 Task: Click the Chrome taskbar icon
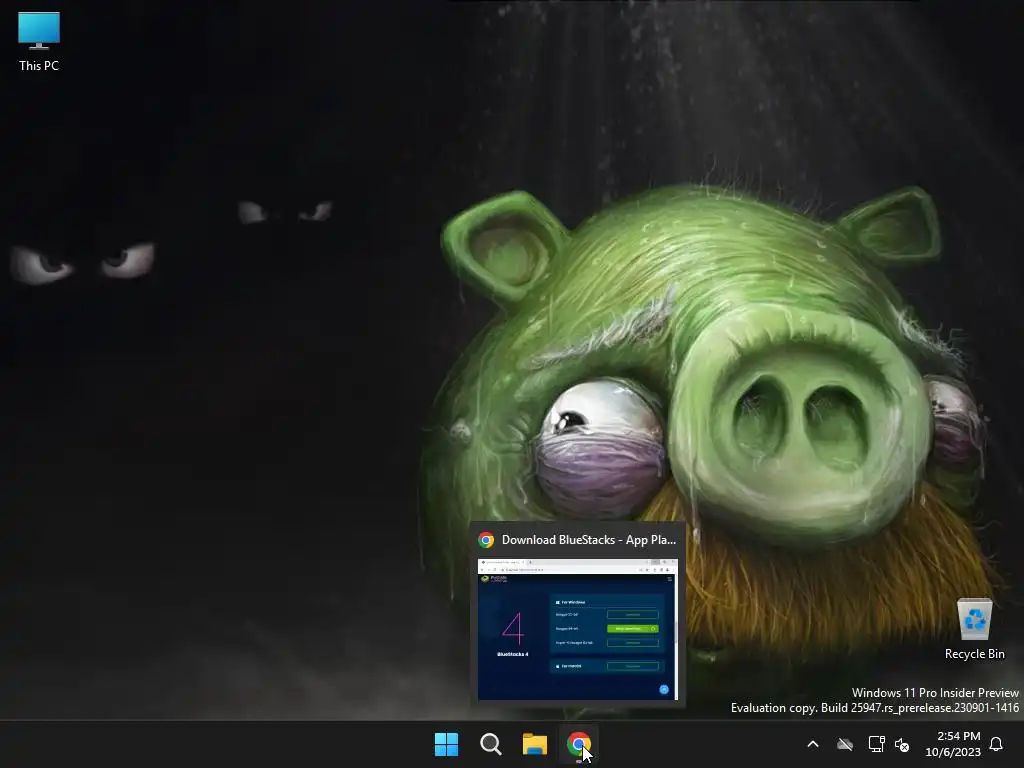pos(579,744)
